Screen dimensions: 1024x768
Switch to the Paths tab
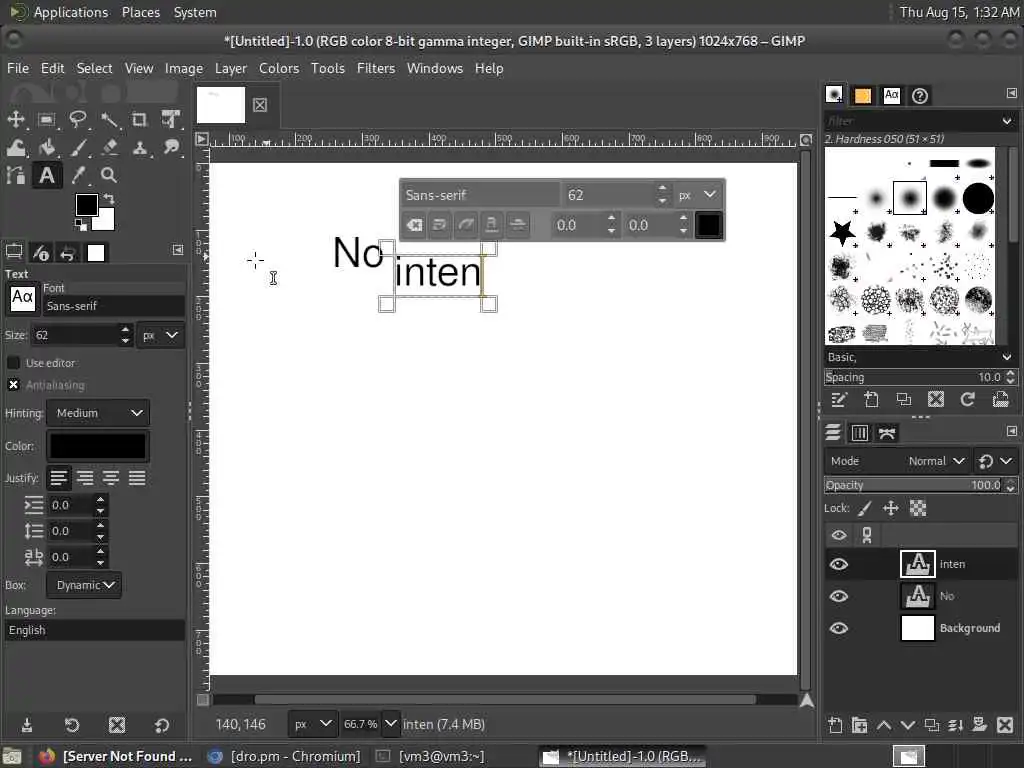click(x=887, y=433)
